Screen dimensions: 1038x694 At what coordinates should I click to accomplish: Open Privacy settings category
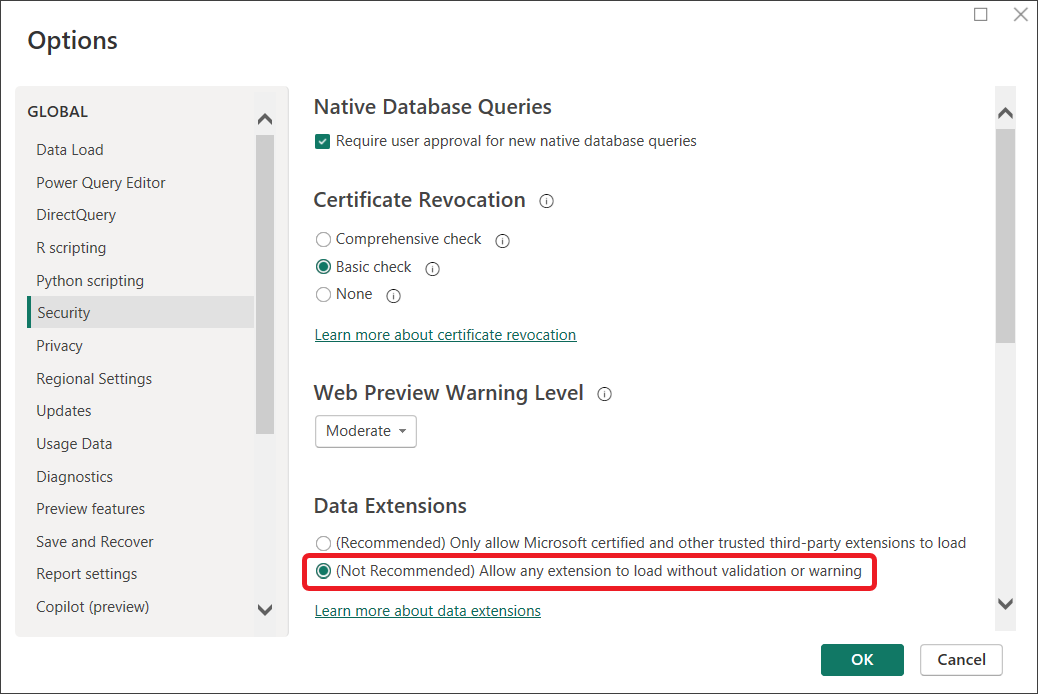60,346
